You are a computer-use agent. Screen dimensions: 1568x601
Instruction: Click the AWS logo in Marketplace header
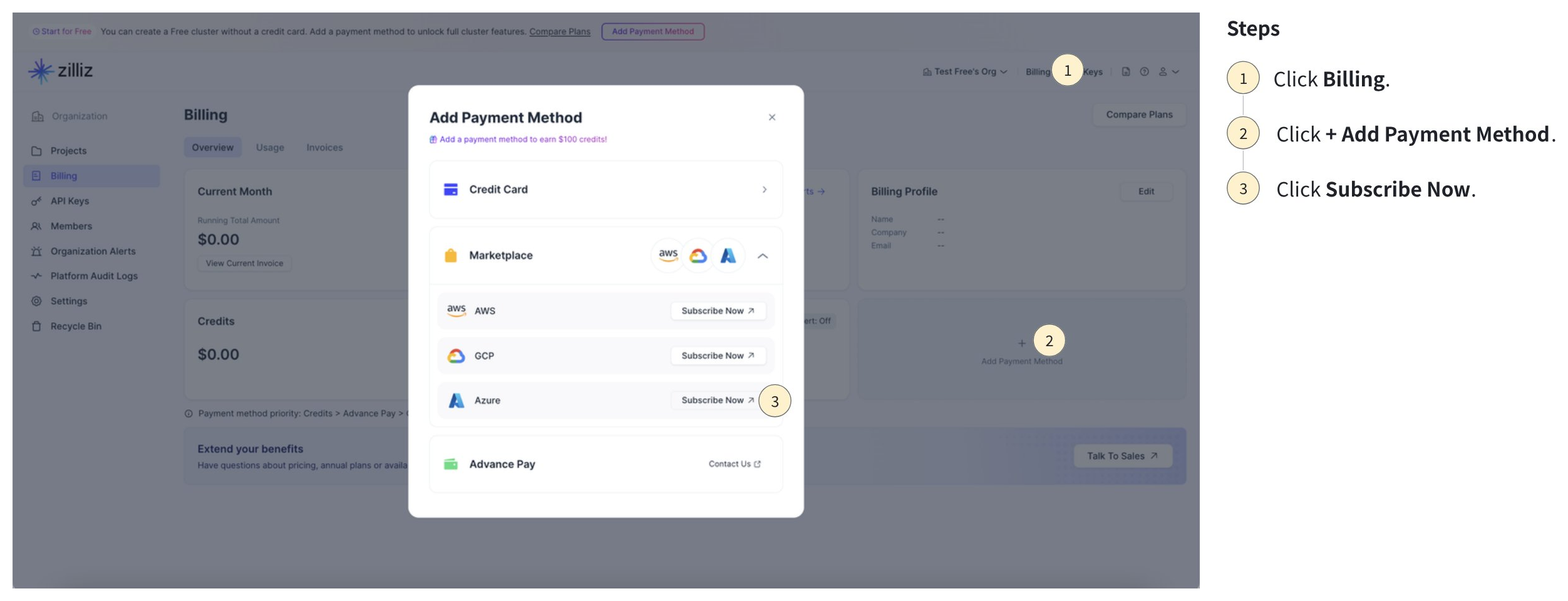[x=668, y=255]
